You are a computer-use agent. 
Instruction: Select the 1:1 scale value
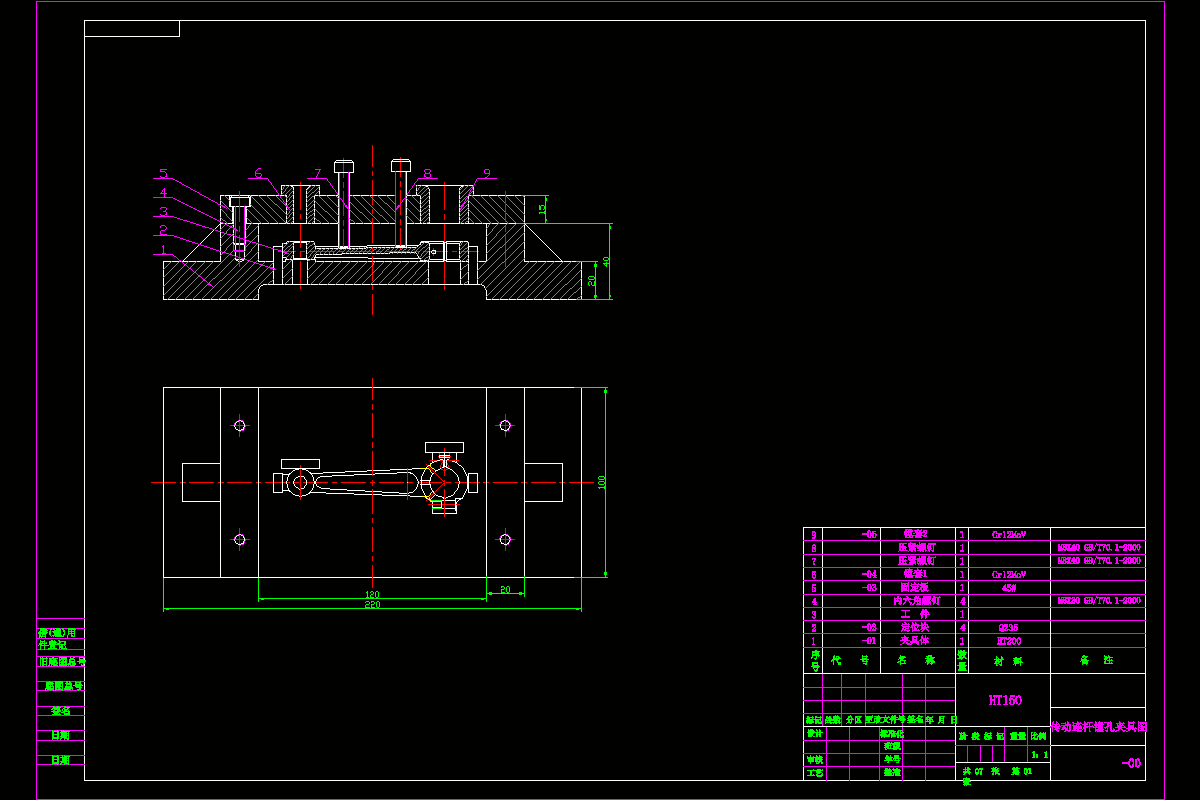pyautogui.click(x=1039, y=754)
